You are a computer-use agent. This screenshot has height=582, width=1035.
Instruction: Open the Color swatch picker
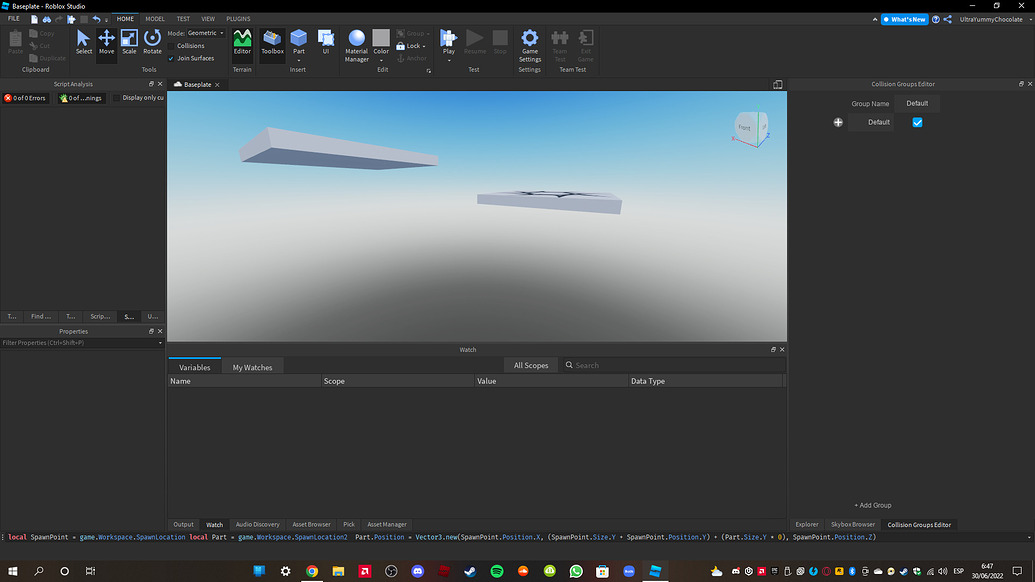pyautogui.click(x=381, y=38)
